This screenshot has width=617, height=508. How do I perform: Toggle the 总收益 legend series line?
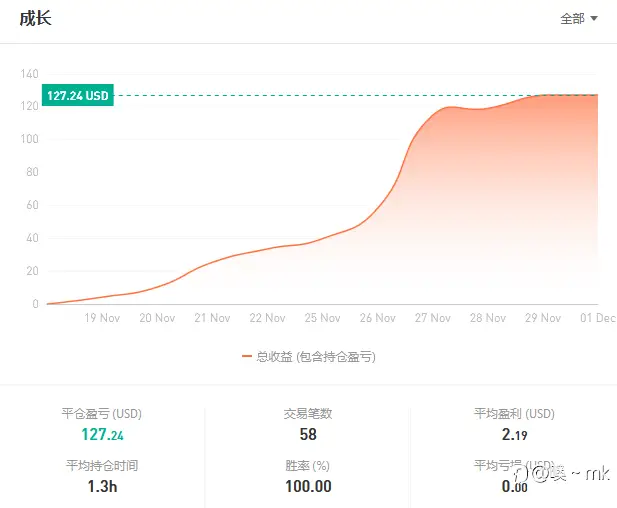(x=309, y=357)
